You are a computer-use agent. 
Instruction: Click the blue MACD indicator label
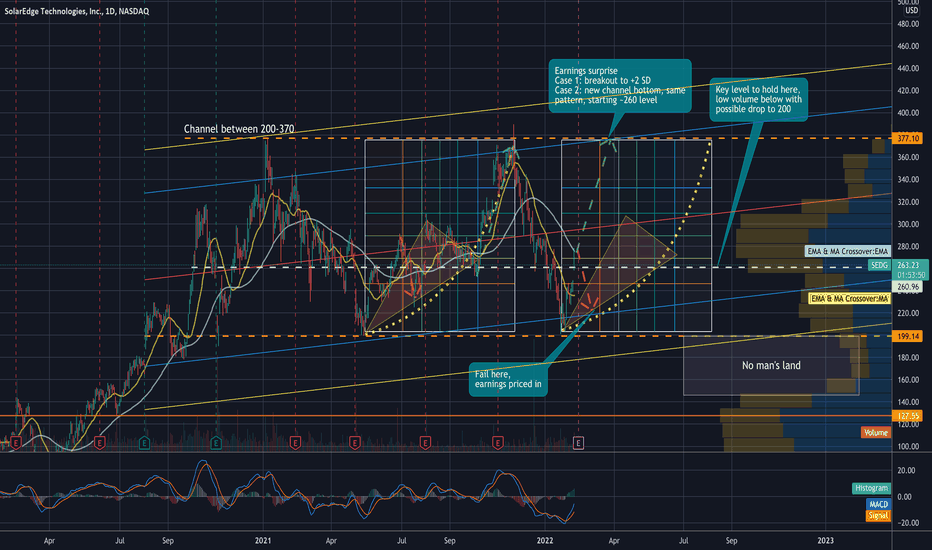click(x=878, y=504)
